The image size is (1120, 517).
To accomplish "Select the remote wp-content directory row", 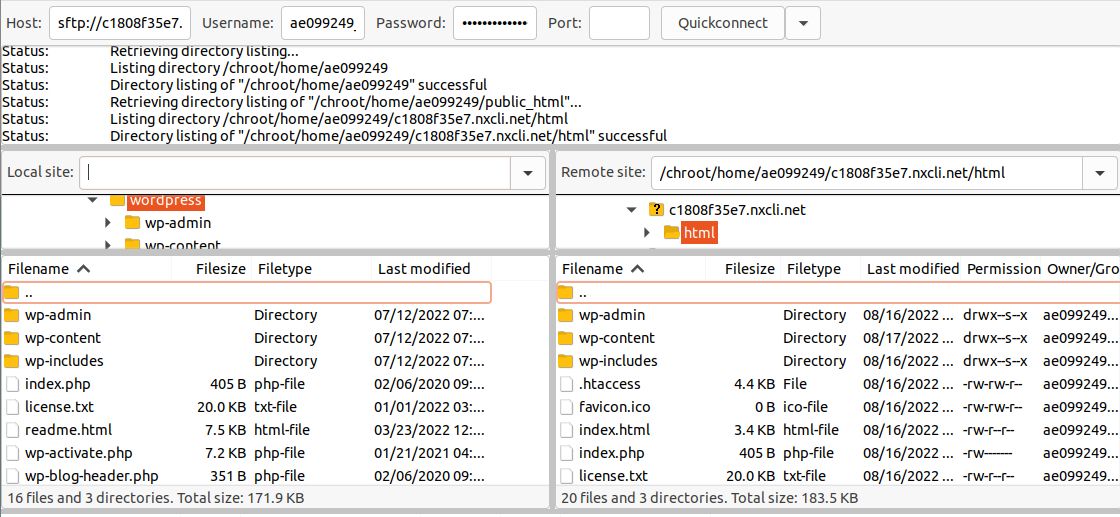I will [838, 338].
